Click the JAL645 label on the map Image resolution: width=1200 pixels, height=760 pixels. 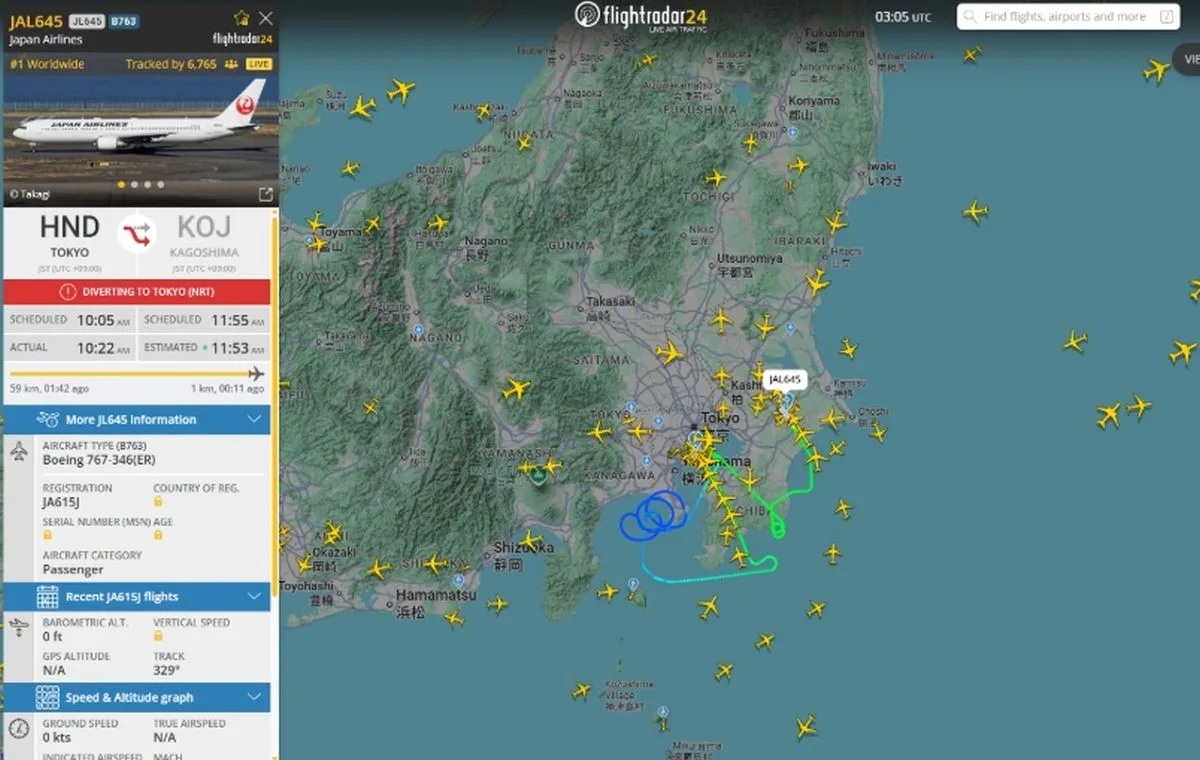(785, 380)
